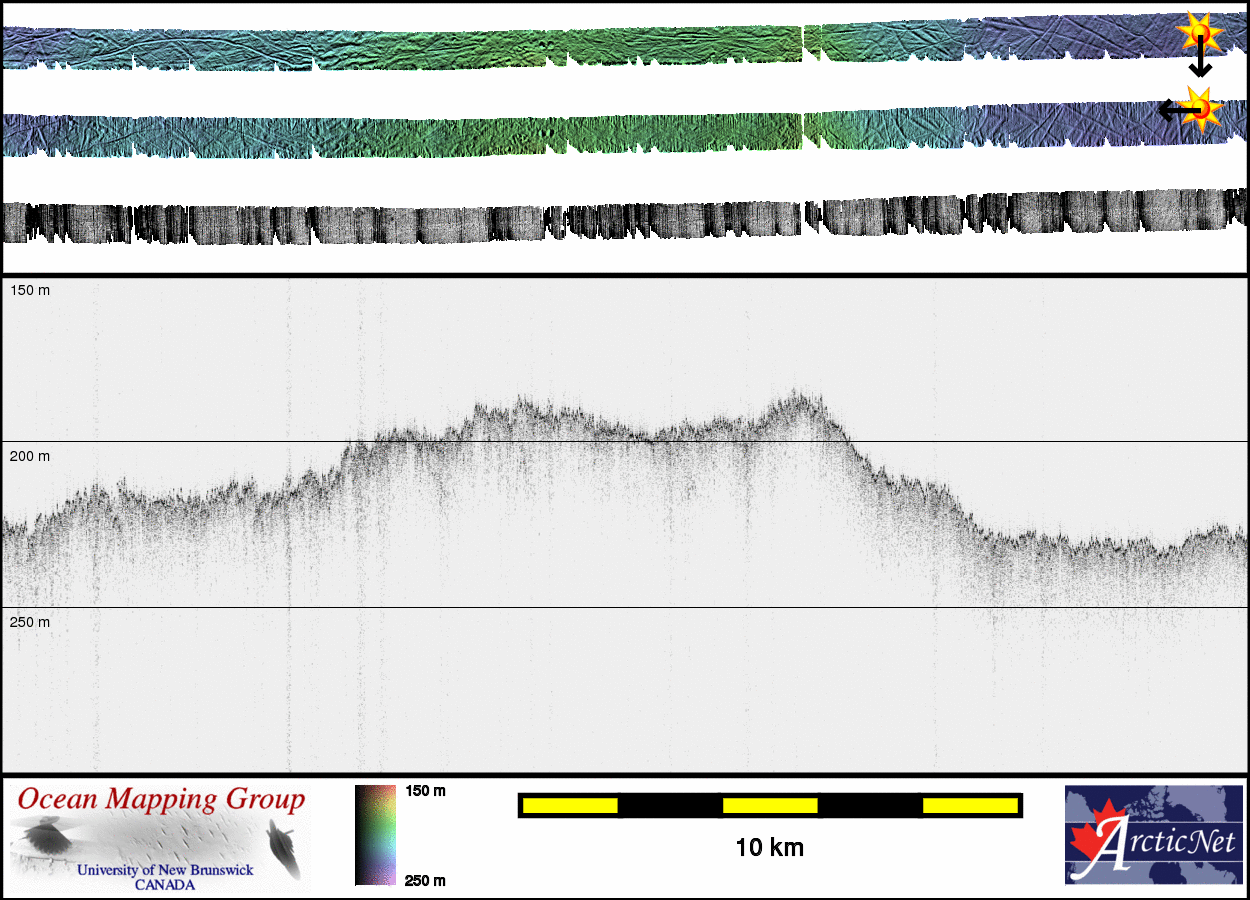Screen dimensions: 1250x900
Task: Click the 150 m label beside color scale
Action: point(425,791)
